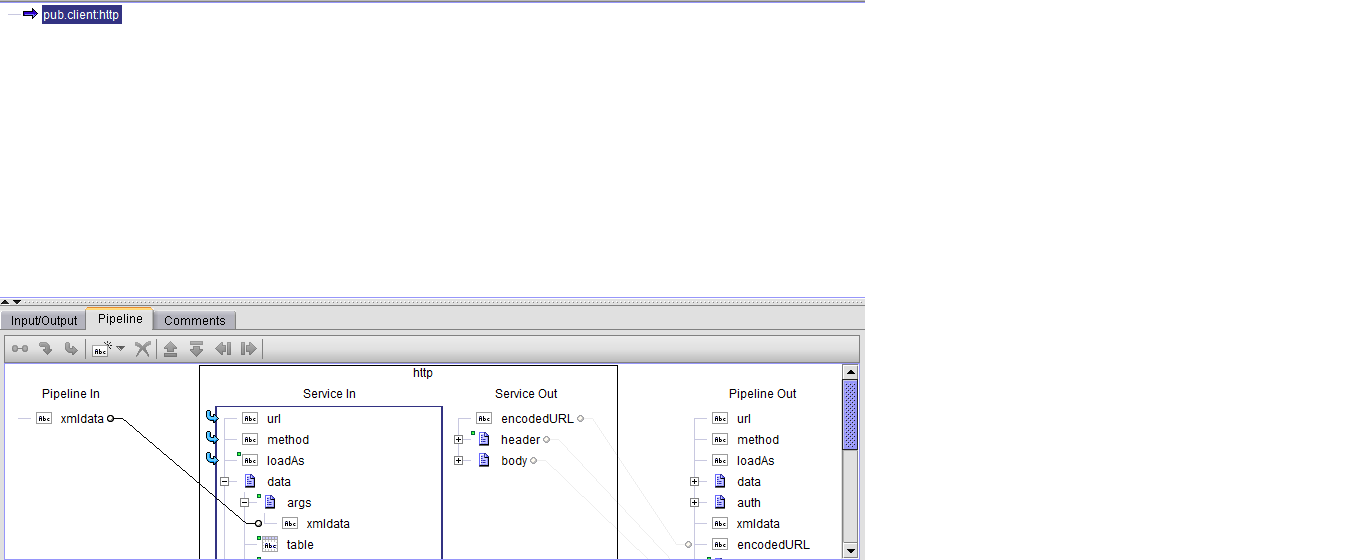
Task: Click the data document icon in Pipeline Out
Action: pos(720,482)
